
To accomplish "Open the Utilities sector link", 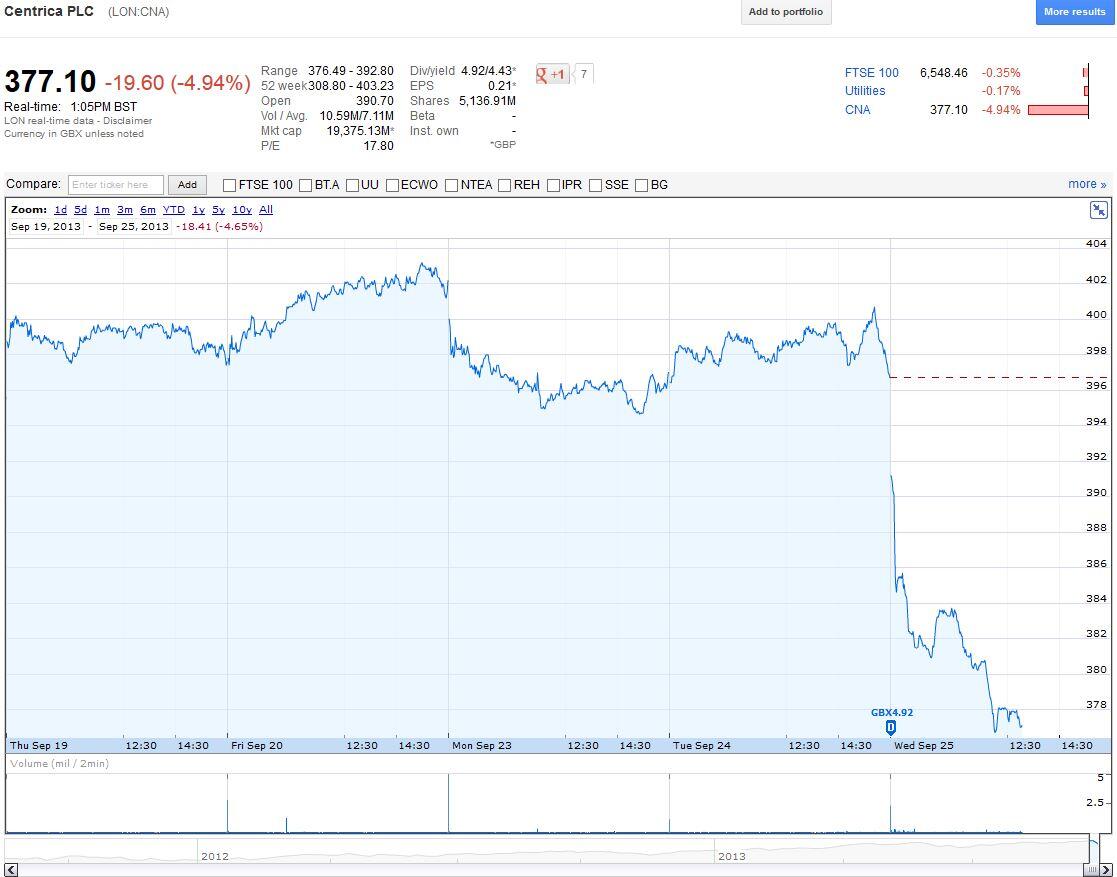I will [x=865, y=90].
